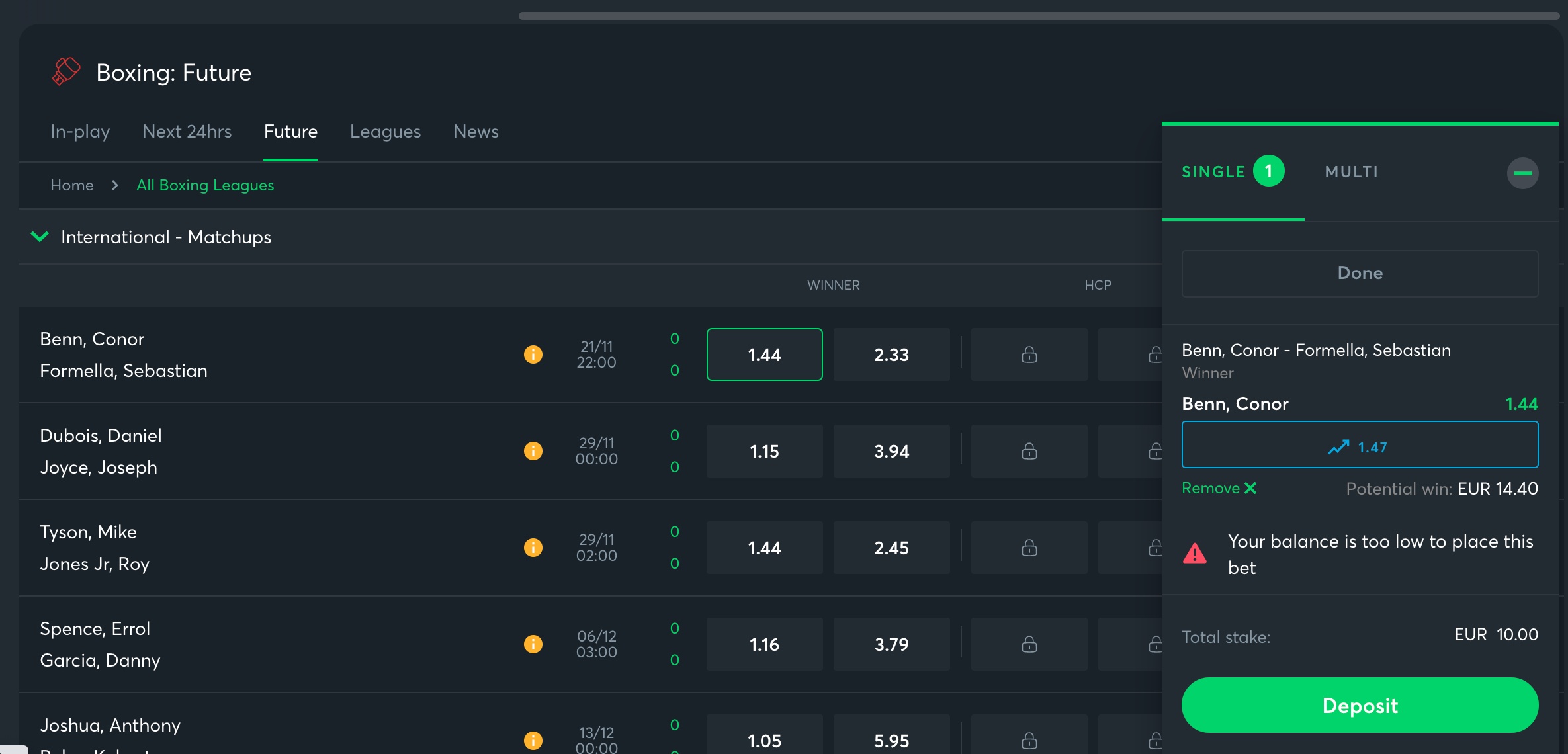
Task: Click first locked HCP cell in Benn row
Action: tap(1029, 355)
